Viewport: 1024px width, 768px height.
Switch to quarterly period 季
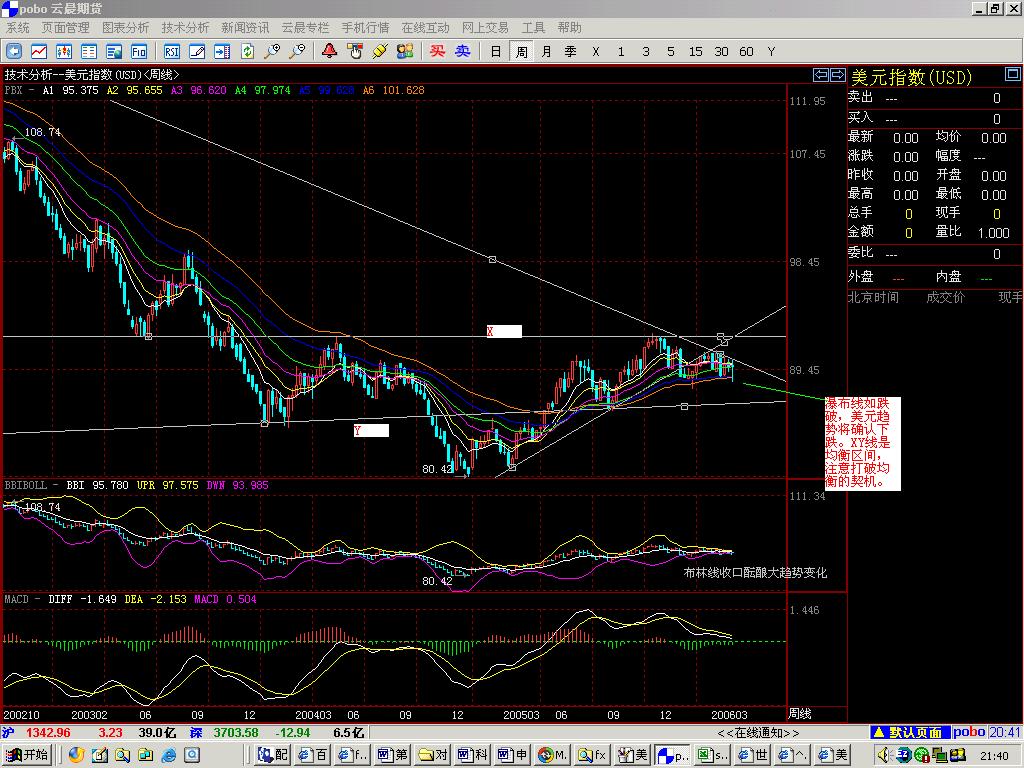click(571, 51)
